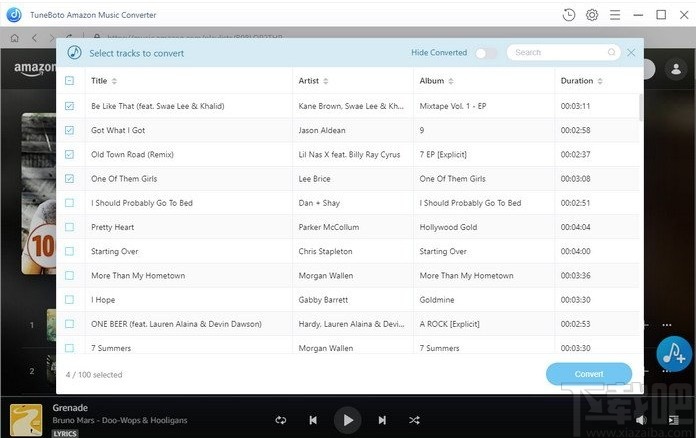This screenshot has height=438, width=696.
Task: Sort tracks by Duration column arrows
Action: click(600, 81)
